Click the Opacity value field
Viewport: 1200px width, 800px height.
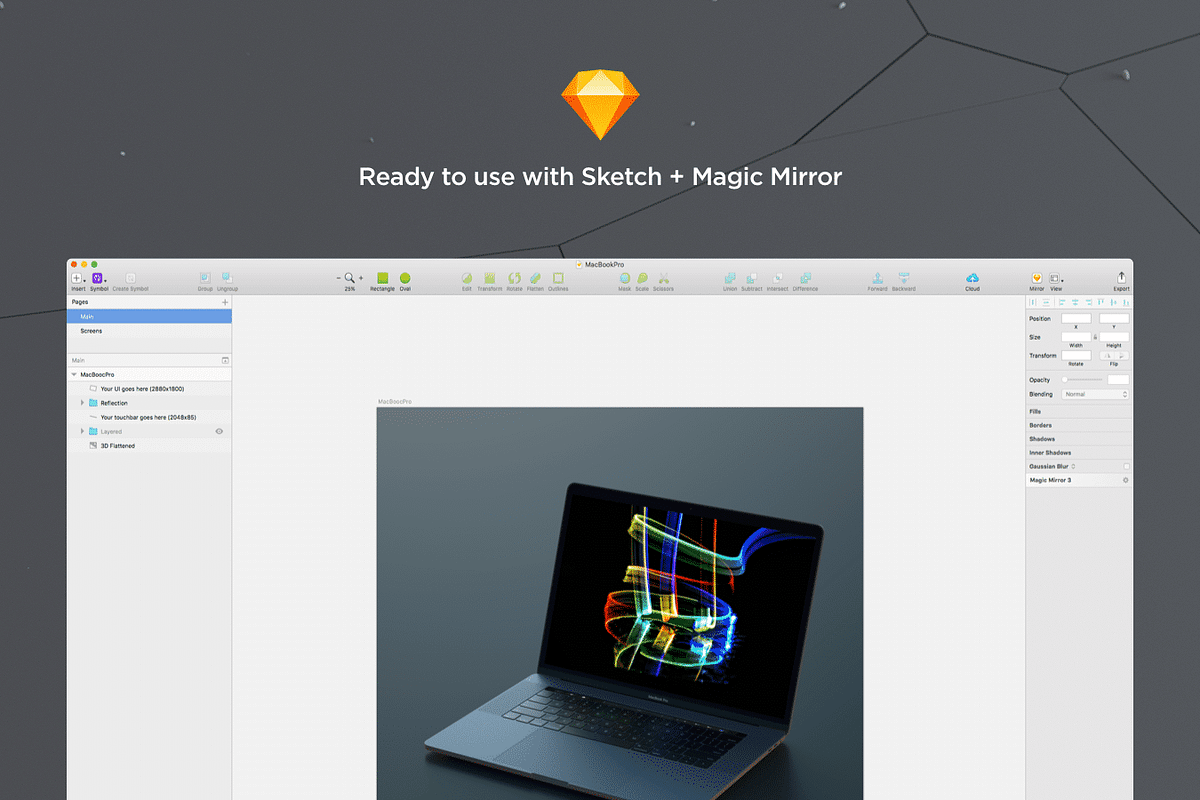[1118, 380]
